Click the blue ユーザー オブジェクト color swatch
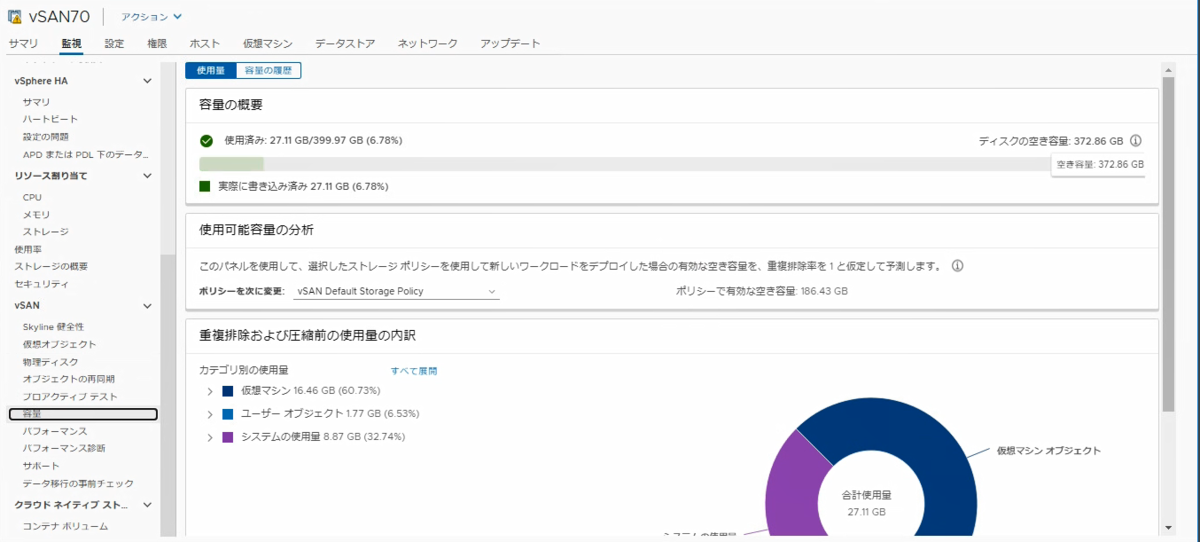1200x542 pixels. 228,414
